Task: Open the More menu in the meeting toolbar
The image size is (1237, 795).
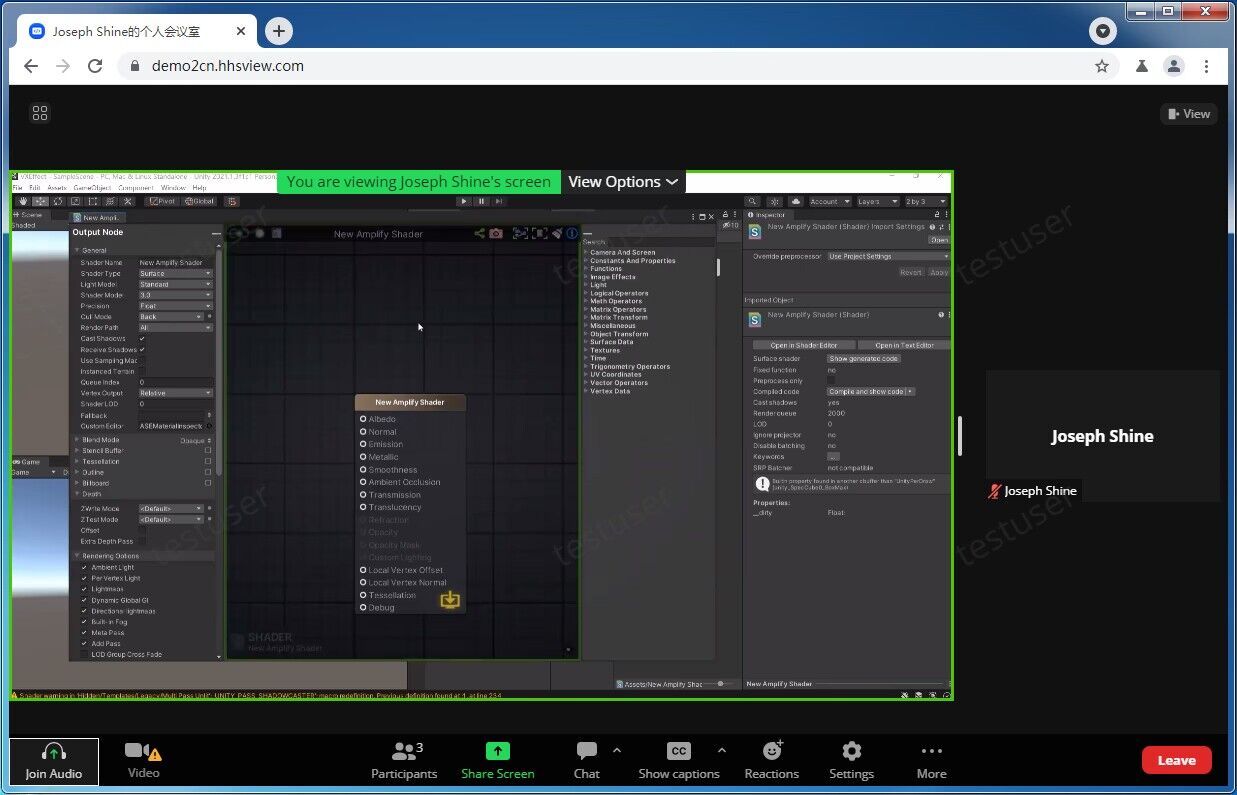Action: 931,751
